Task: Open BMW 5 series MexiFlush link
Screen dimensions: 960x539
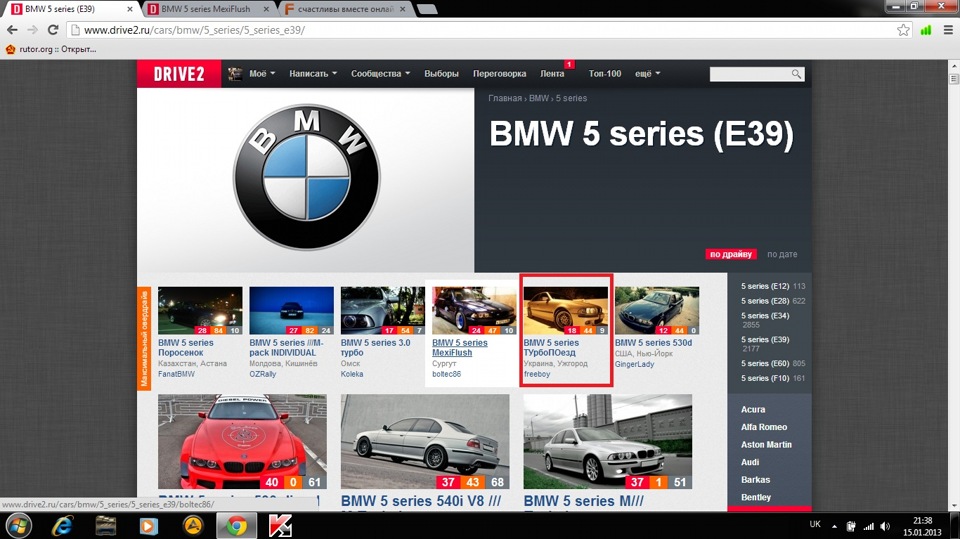Action: (460, 347)
